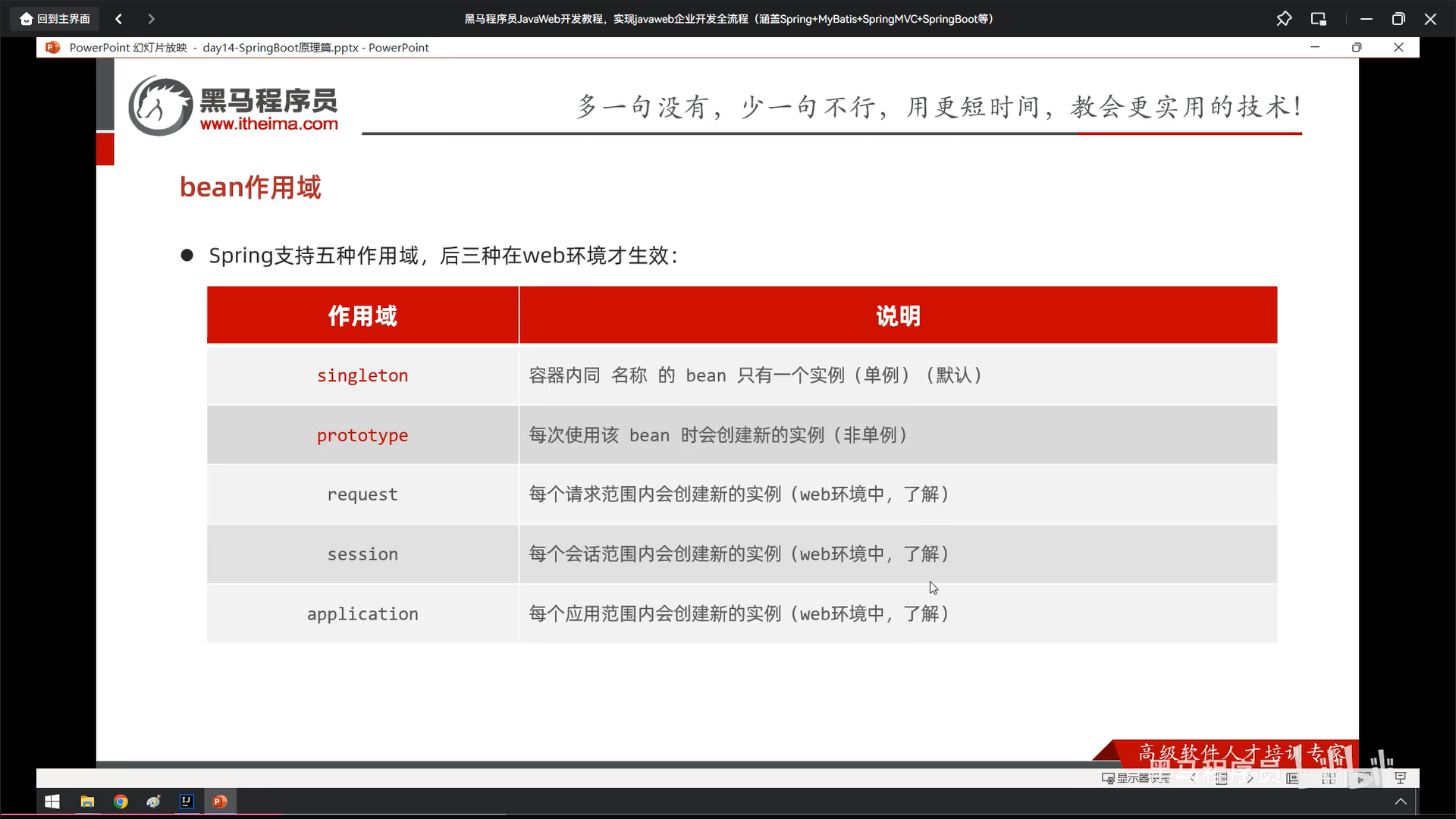This screenshot has height=819, width=1456.
Task: Open 显示器设置 display settings
Action: pyautogui.click(x=1136, y=778)
